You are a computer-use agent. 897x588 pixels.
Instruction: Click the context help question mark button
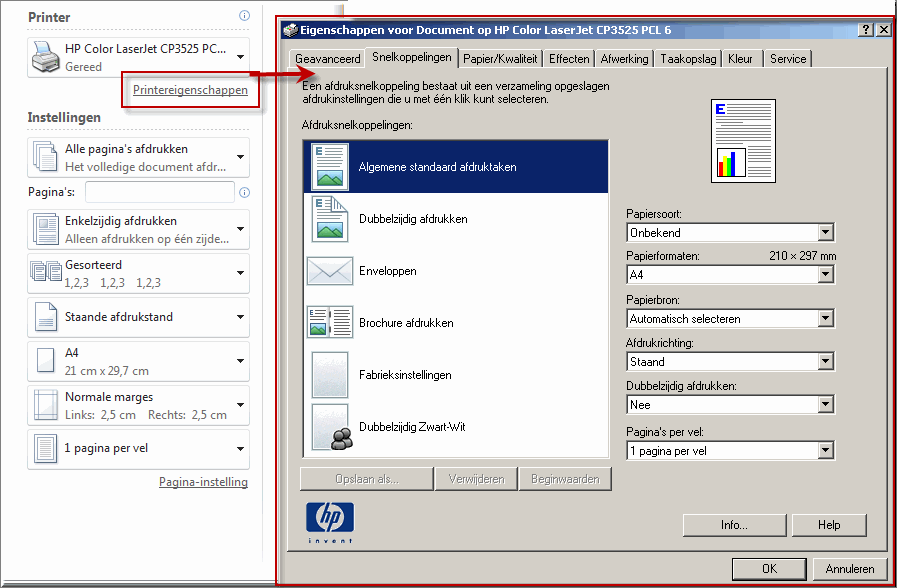[865, 30]
